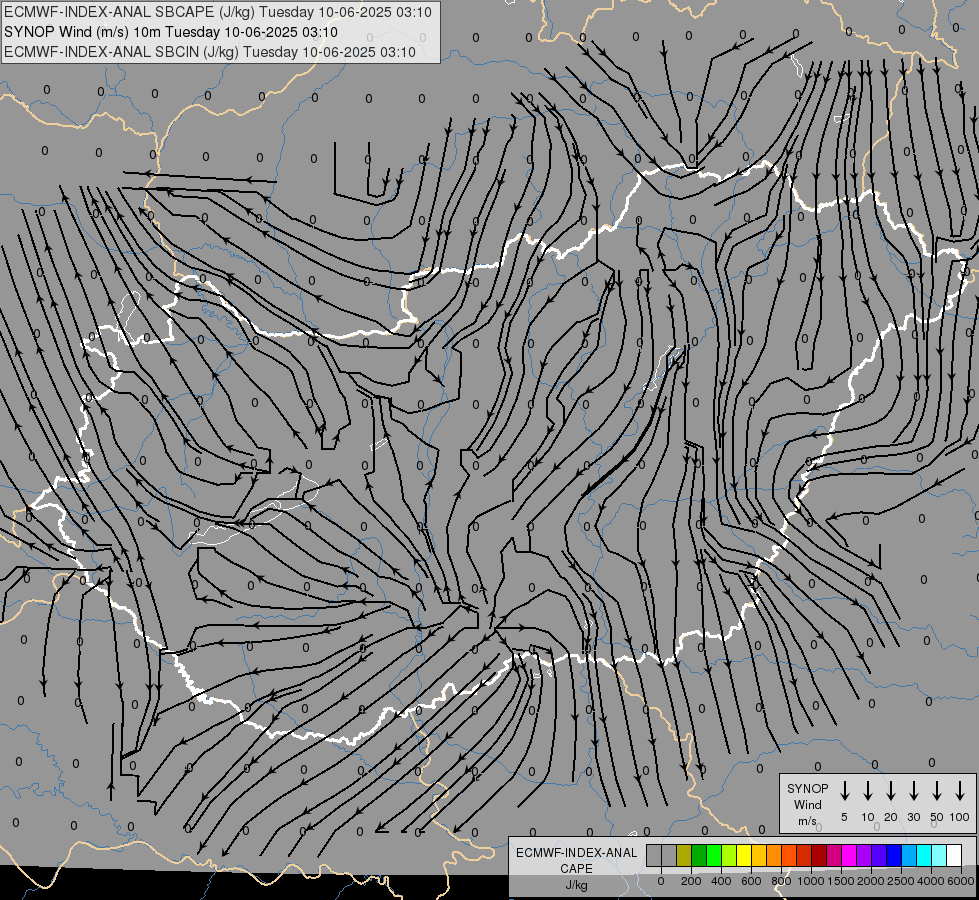Pick the pure blue swatch before 2500

click(895, 855)
